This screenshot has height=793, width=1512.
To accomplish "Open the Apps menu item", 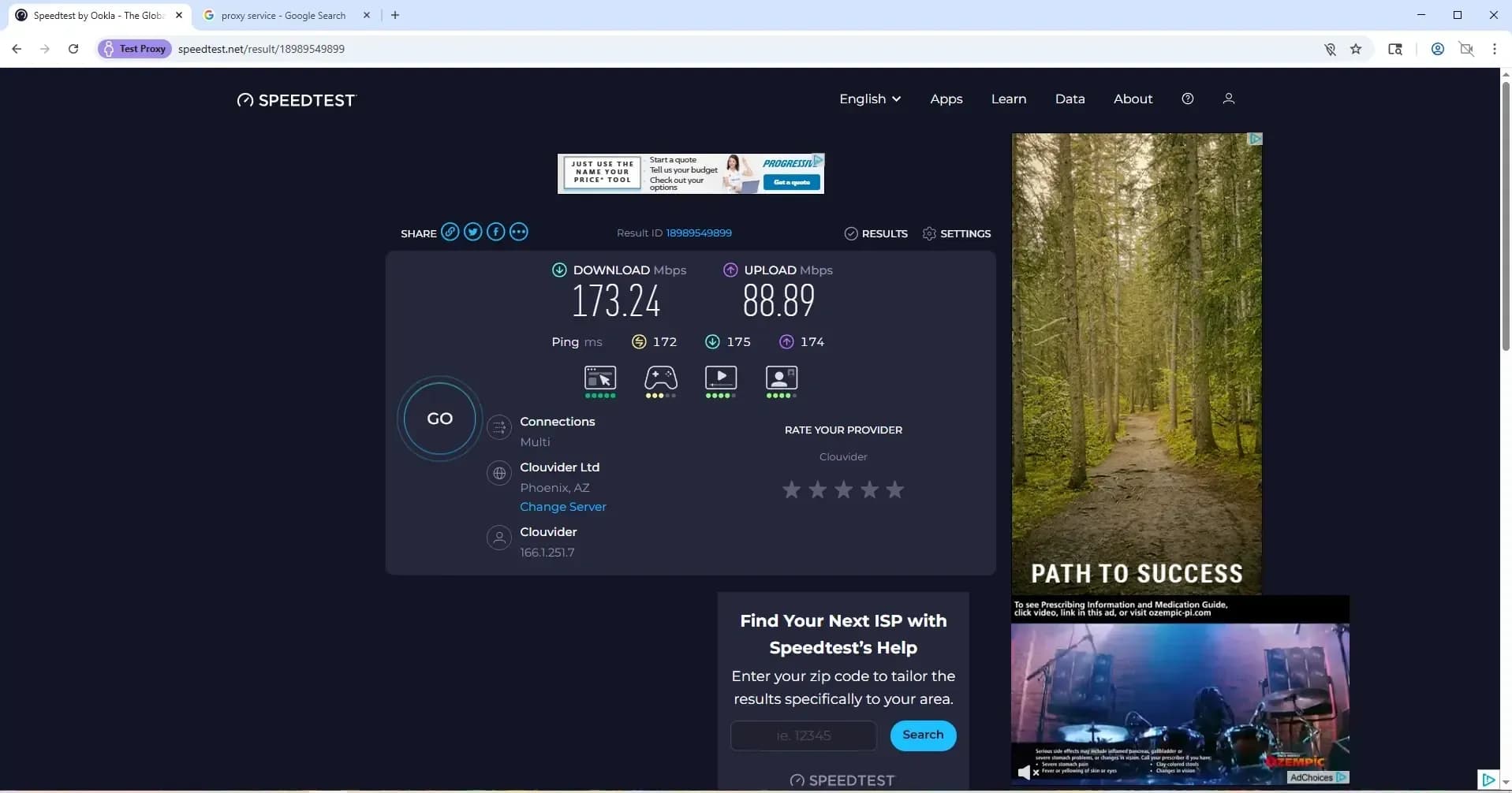I will 946,98.
